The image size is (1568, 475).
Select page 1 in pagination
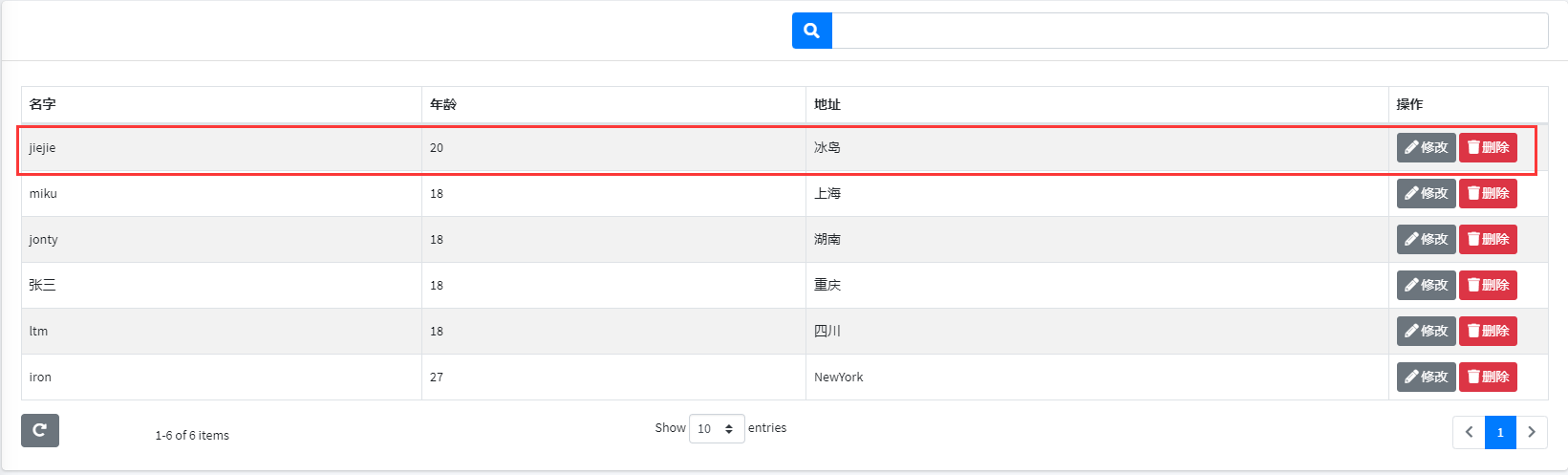pos(1500,432)
